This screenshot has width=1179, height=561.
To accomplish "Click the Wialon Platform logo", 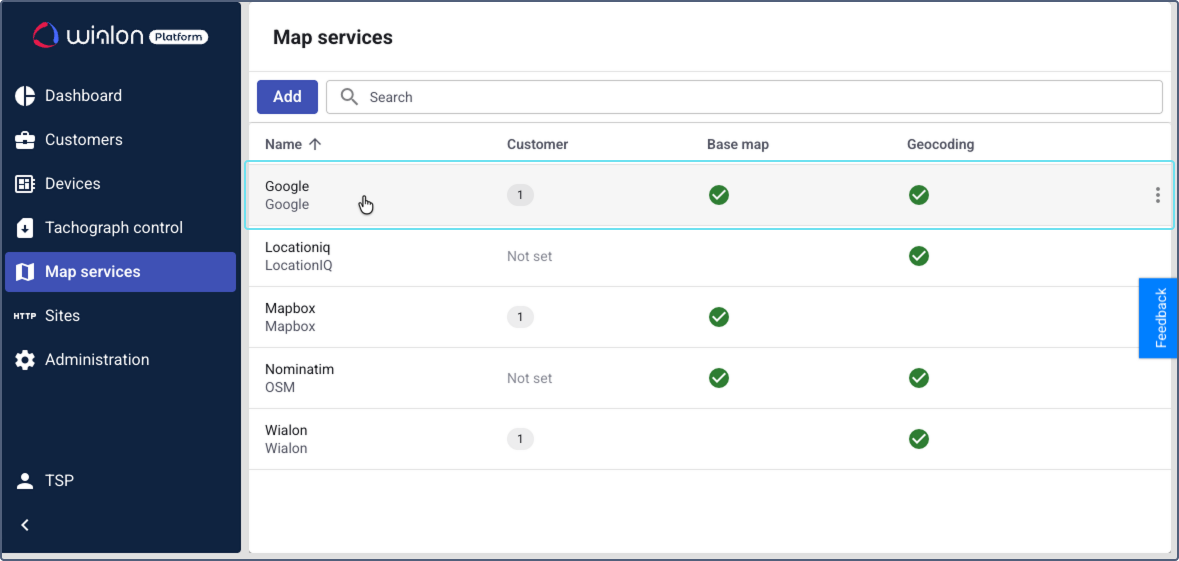I will (x=120, y=35).
